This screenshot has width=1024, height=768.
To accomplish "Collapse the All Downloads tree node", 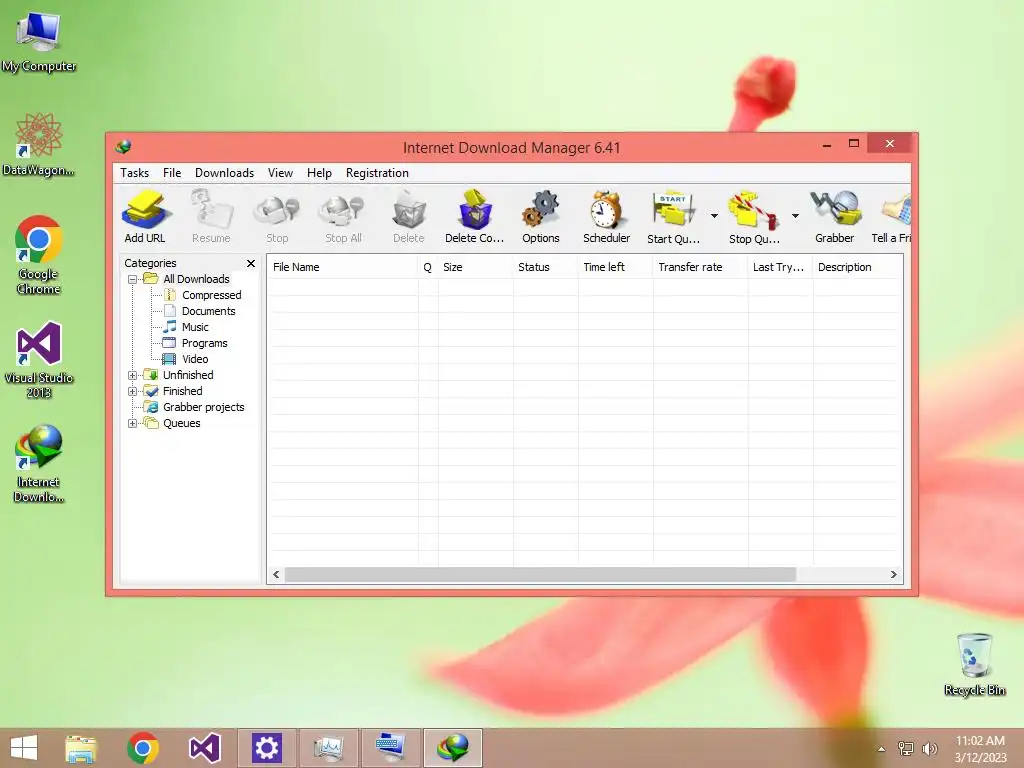I will pyautogui.click(x=133, y=280).
